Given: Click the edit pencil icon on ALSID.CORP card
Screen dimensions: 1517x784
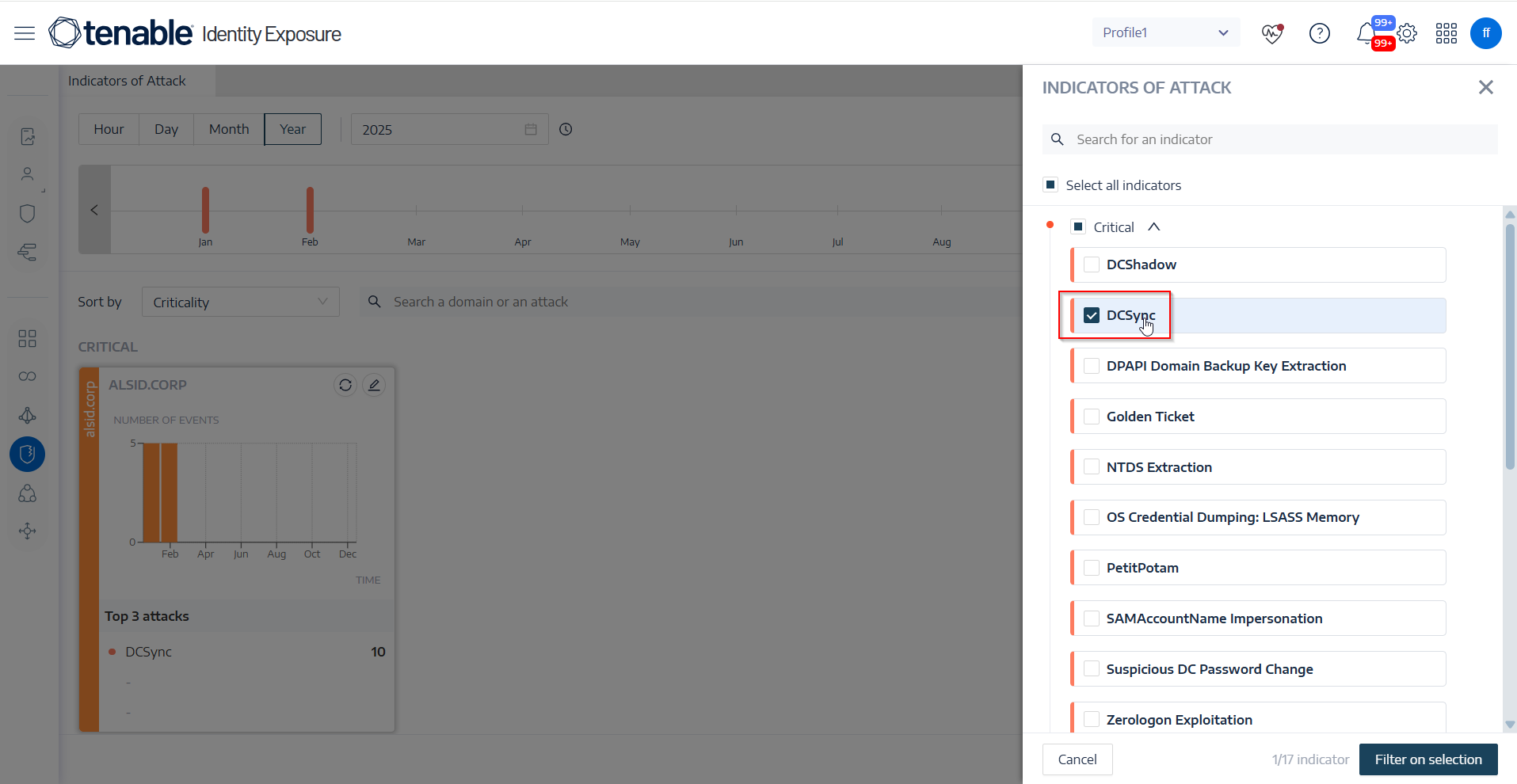Looking at the screenshot, I should 374,385.
